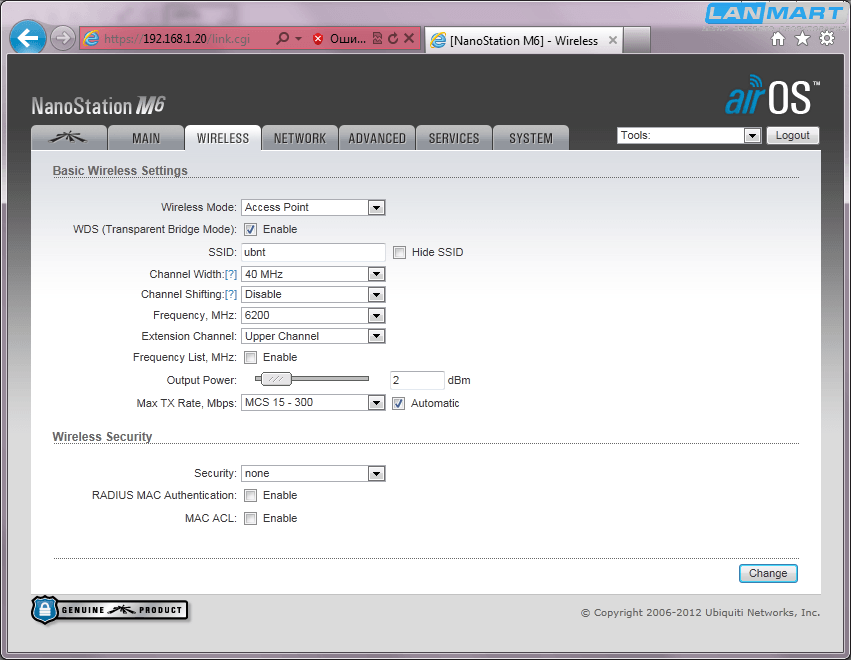This screenshot has height=660, width=851.
Task: Open the Wireless Mode dropdown
Action: coord(313,207)
